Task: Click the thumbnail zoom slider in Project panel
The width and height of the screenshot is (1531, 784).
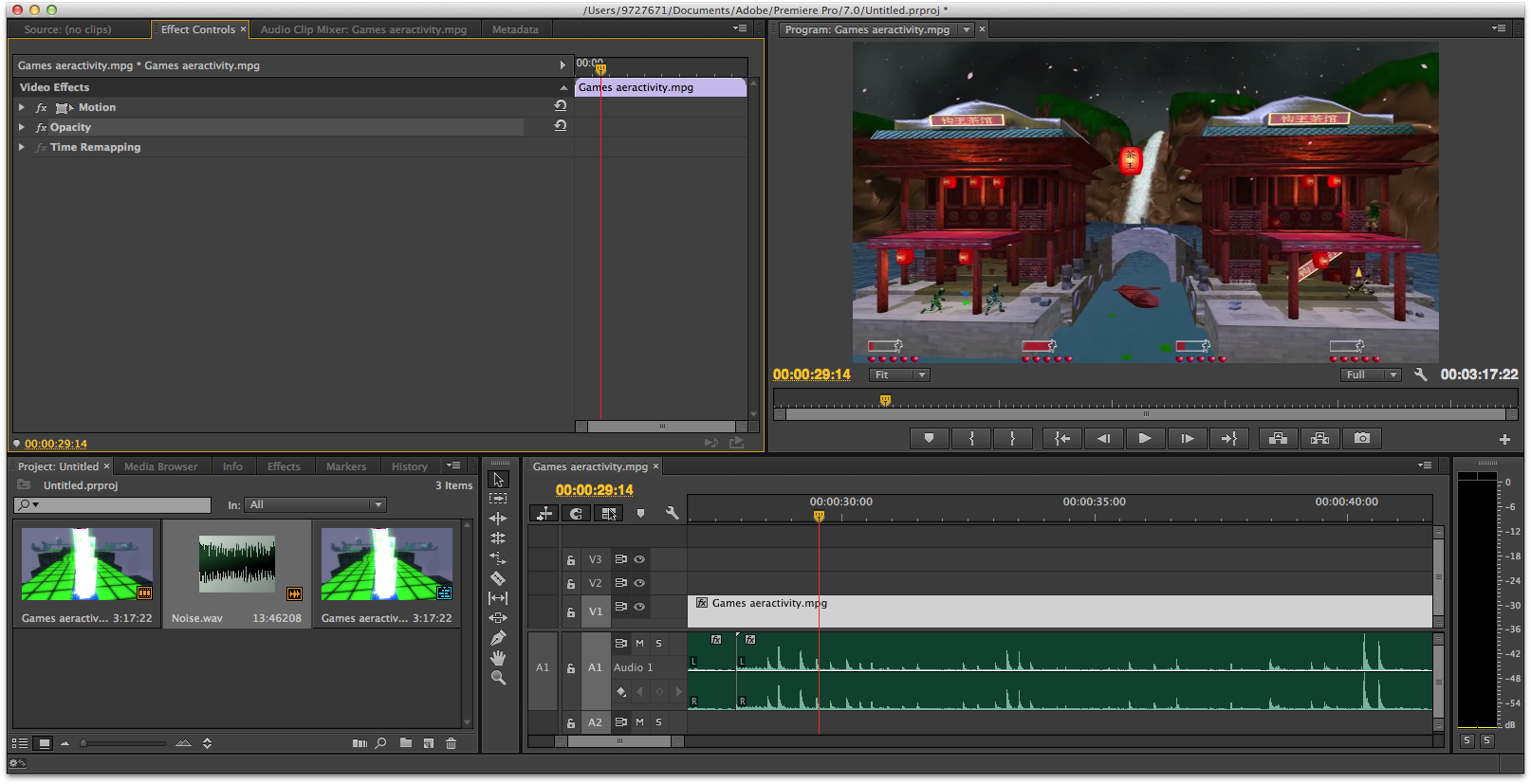Action: 124,743
